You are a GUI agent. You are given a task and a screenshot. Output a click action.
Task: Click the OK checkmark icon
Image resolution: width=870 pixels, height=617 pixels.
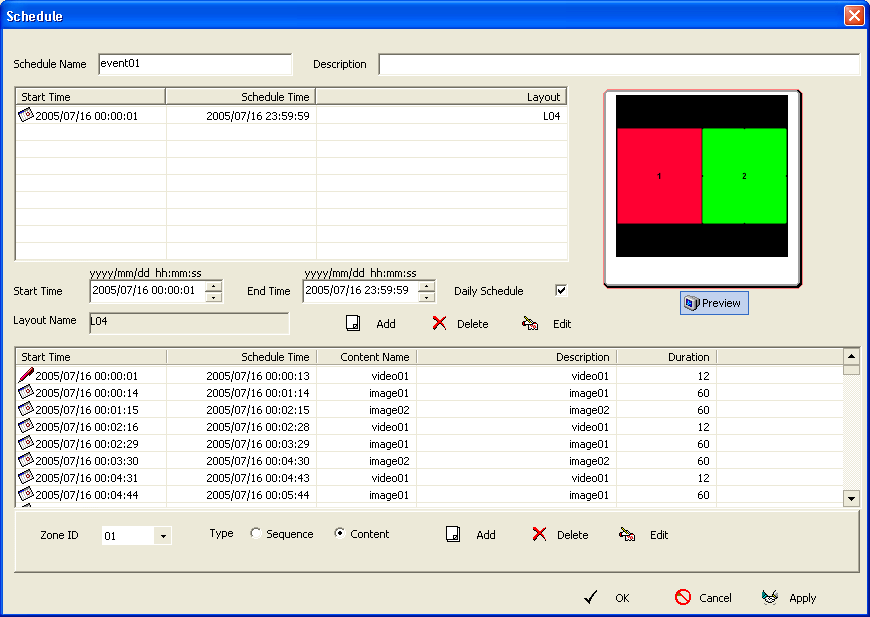591,597
